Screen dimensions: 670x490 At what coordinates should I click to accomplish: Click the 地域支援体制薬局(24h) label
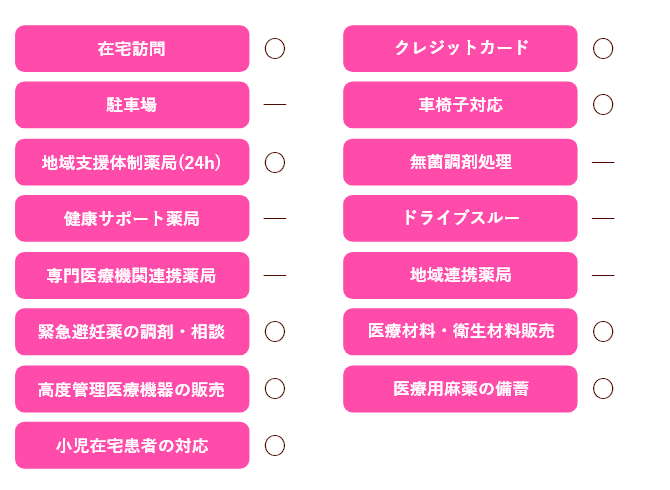tap(132, 162)
